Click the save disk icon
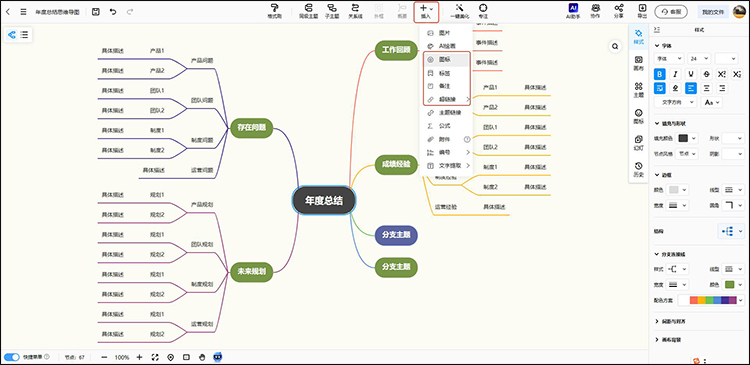The image size is (750, 365). tap(96, 11)
